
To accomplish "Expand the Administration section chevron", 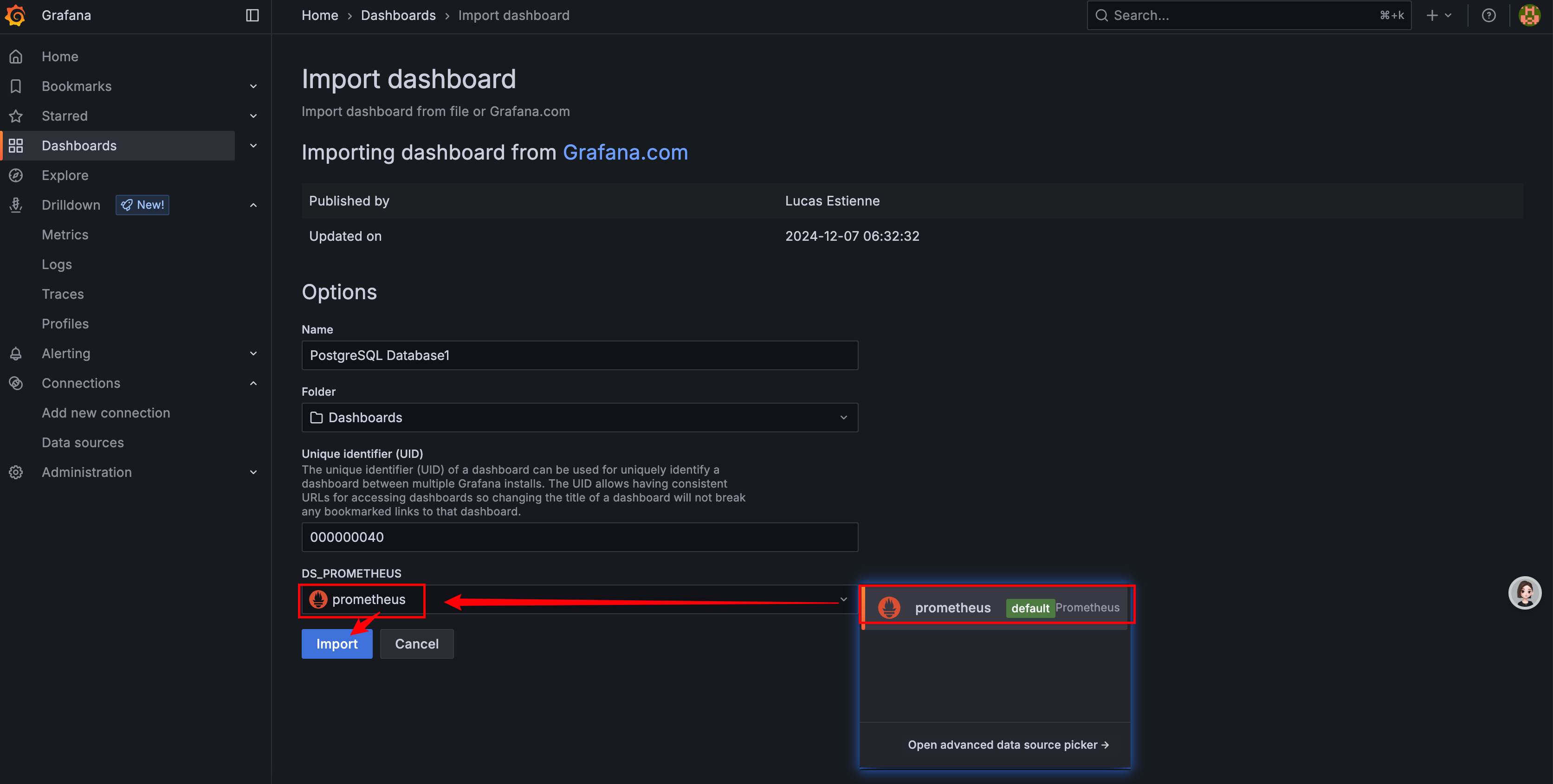I will (x=253, y=472).
